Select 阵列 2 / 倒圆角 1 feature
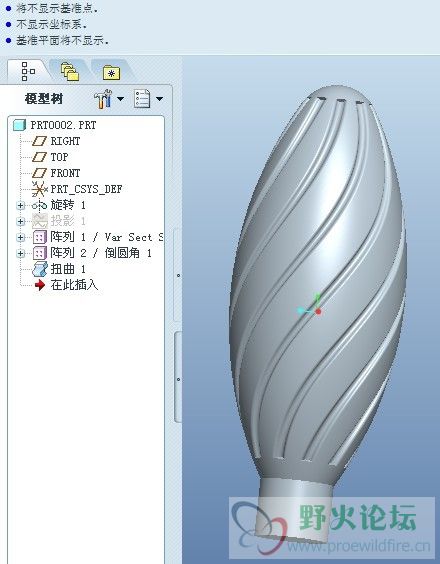 (101, 253)
